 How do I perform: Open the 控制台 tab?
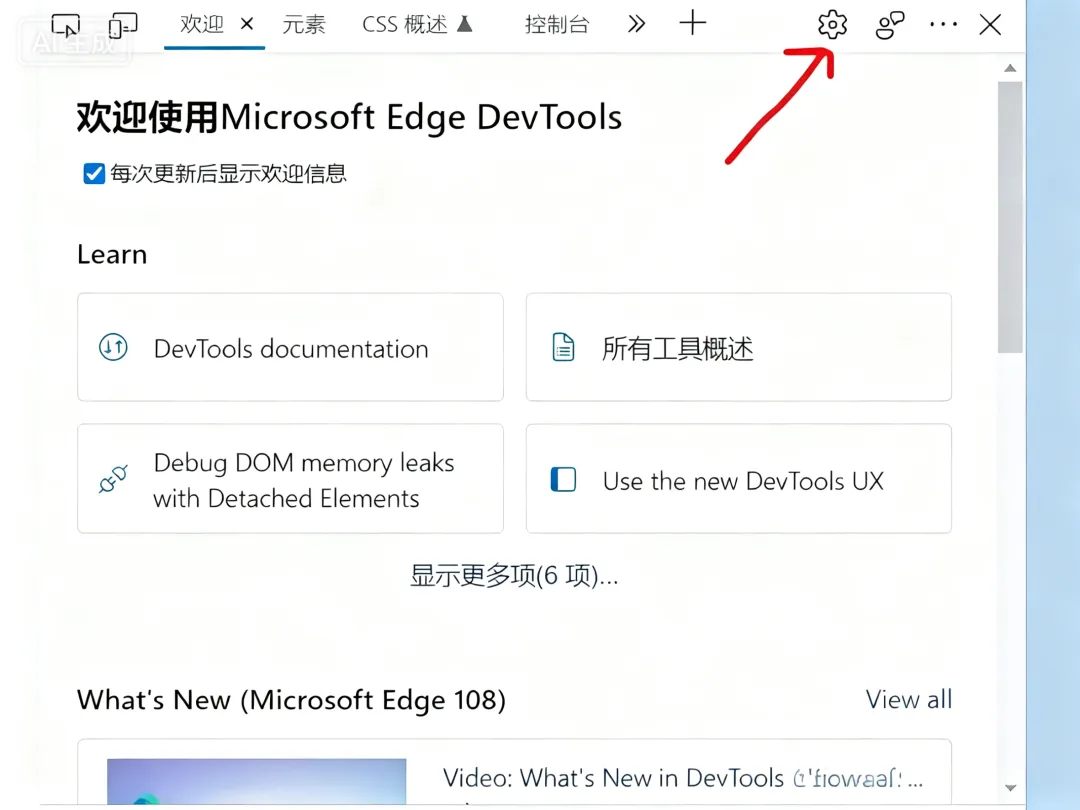pyautogui.click(x=557, y=25)
